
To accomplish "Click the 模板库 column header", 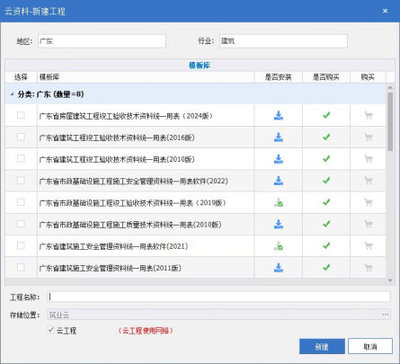I will pos(146,77).
